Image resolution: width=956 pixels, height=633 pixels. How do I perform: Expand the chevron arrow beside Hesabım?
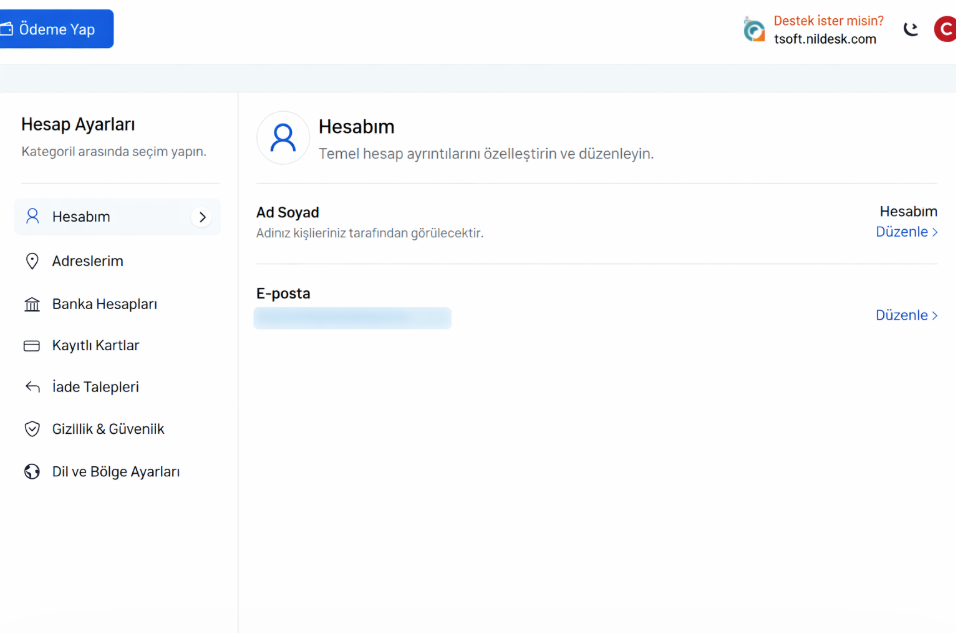pos(202,217)
